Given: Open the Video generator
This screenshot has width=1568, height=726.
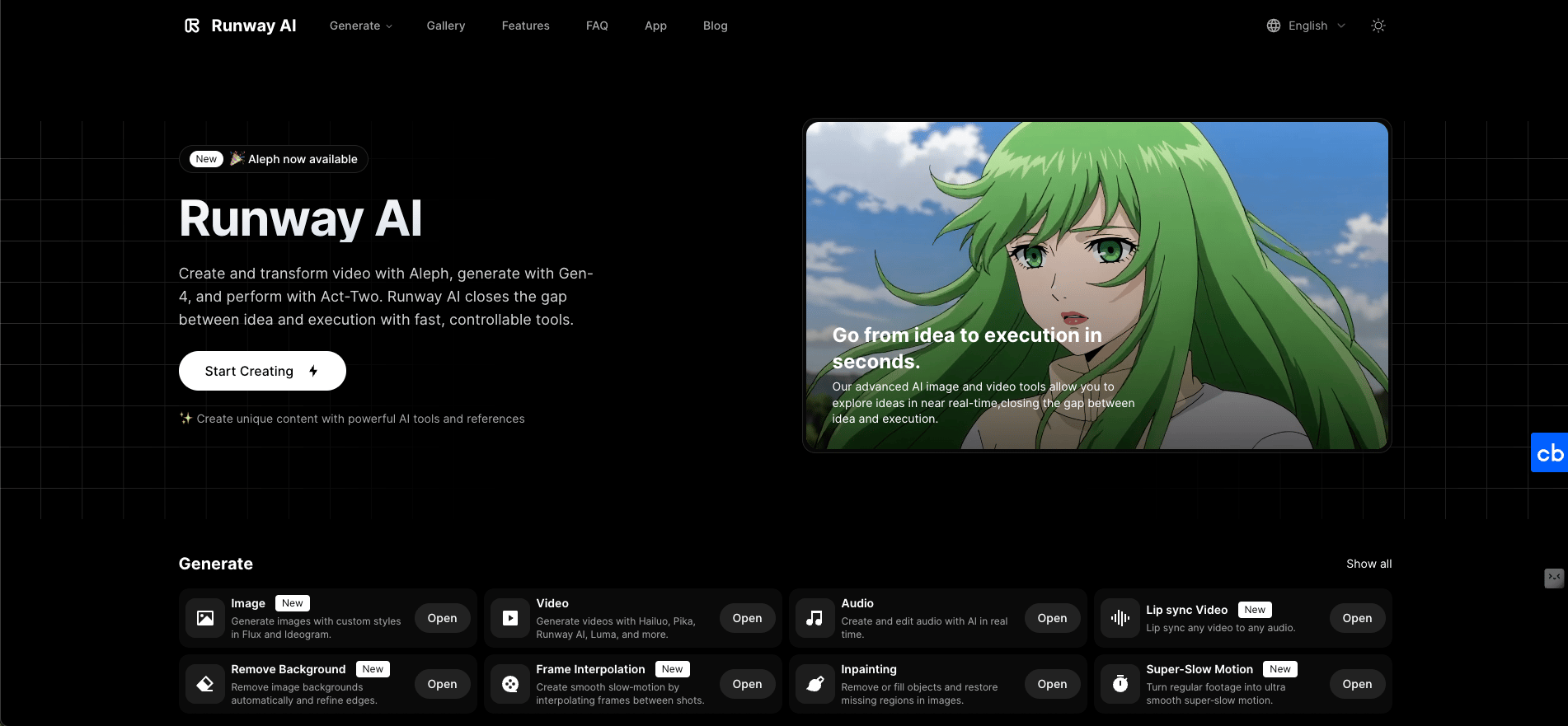Looking at the screenshot, I should coord(747,618).
